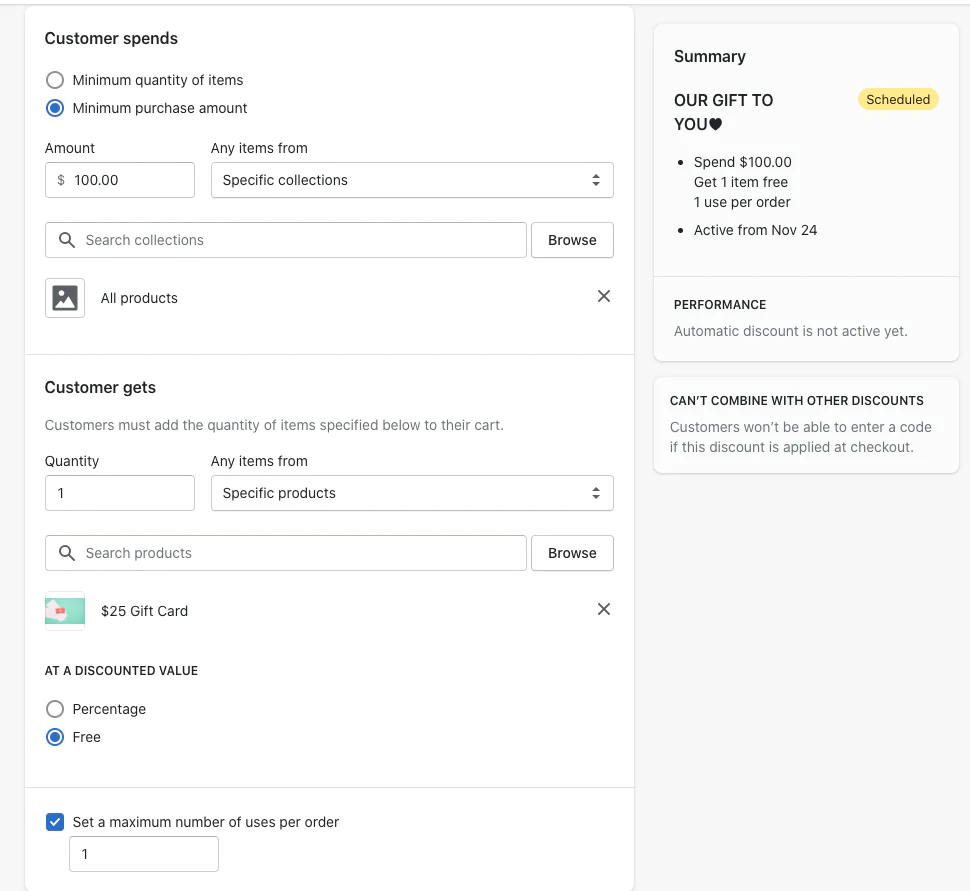
Task: Click into the Search products field
Action: click(300, 553)
